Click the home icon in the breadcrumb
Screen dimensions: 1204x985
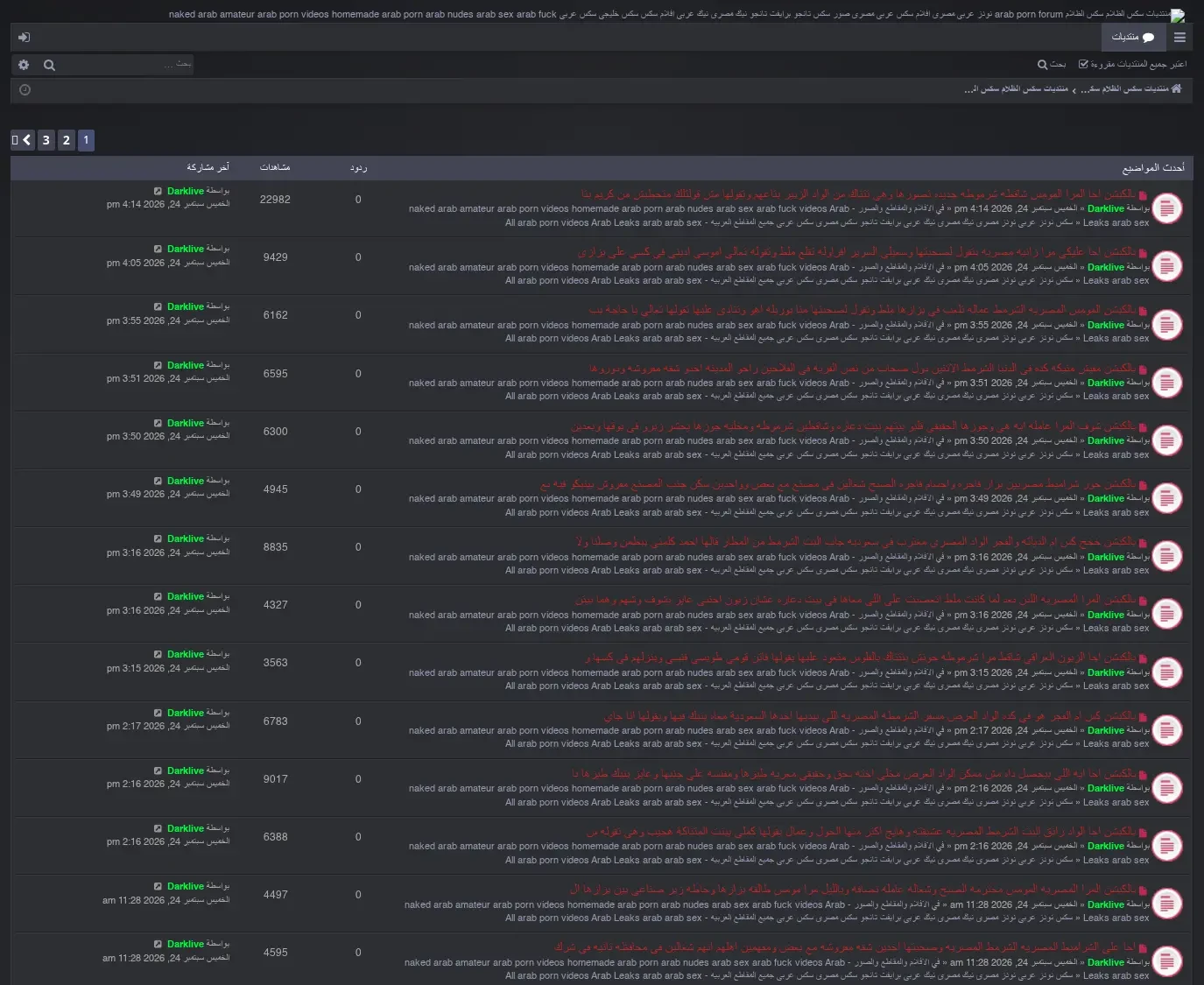click(x=1177, y=89)
